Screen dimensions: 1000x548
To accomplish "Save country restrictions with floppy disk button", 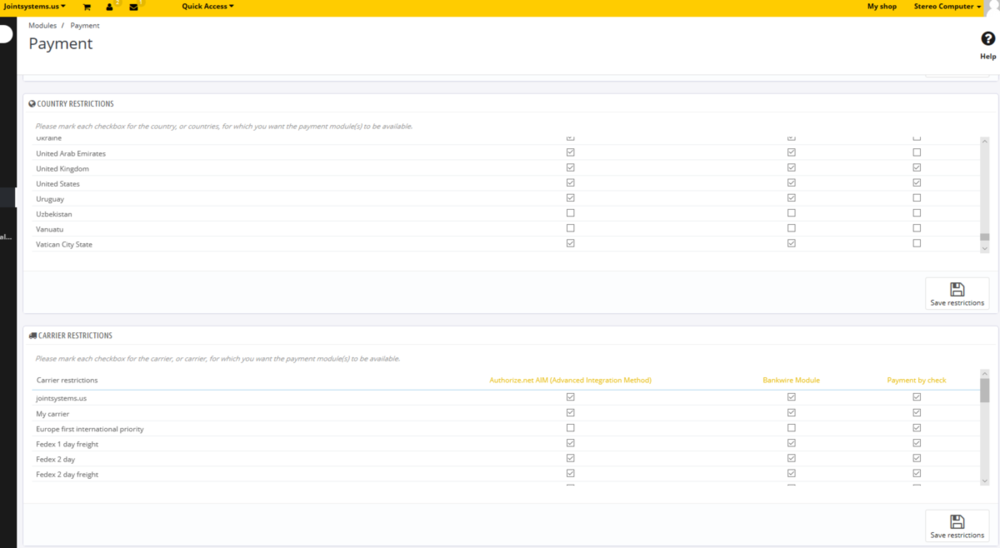I will (x=956, y=293).
